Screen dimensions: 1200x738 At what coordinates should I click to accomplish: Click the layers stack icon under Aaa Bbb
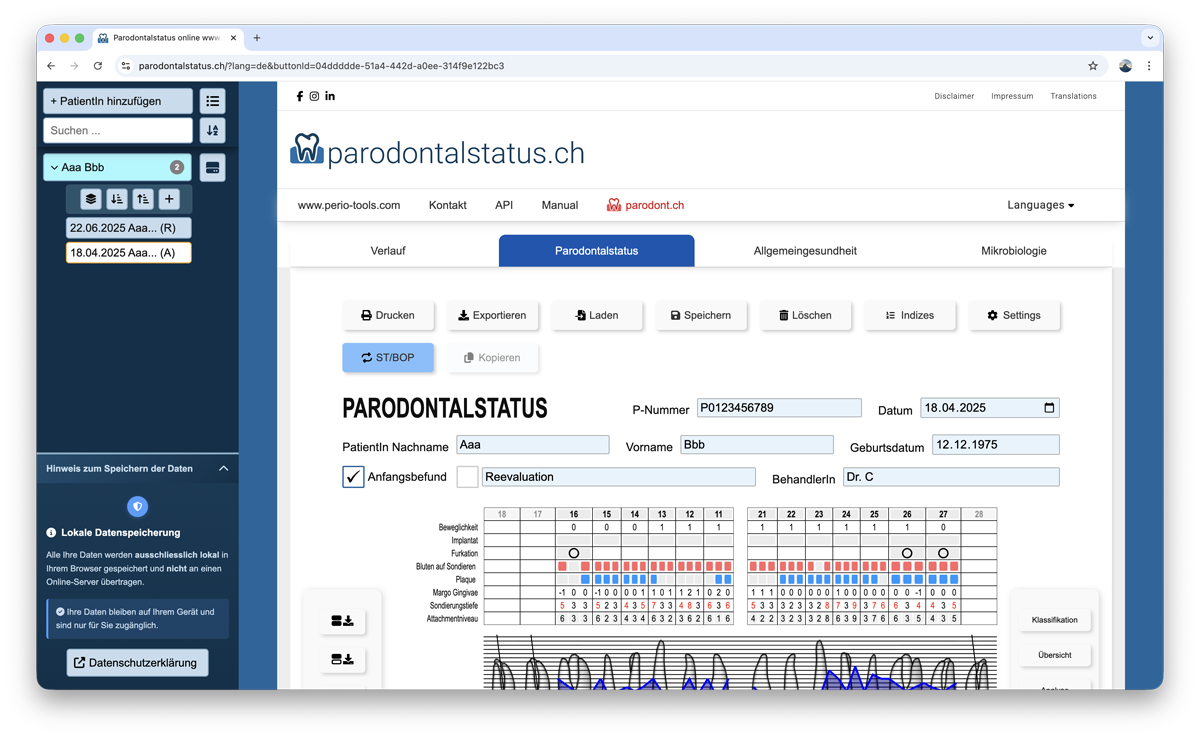91,198
